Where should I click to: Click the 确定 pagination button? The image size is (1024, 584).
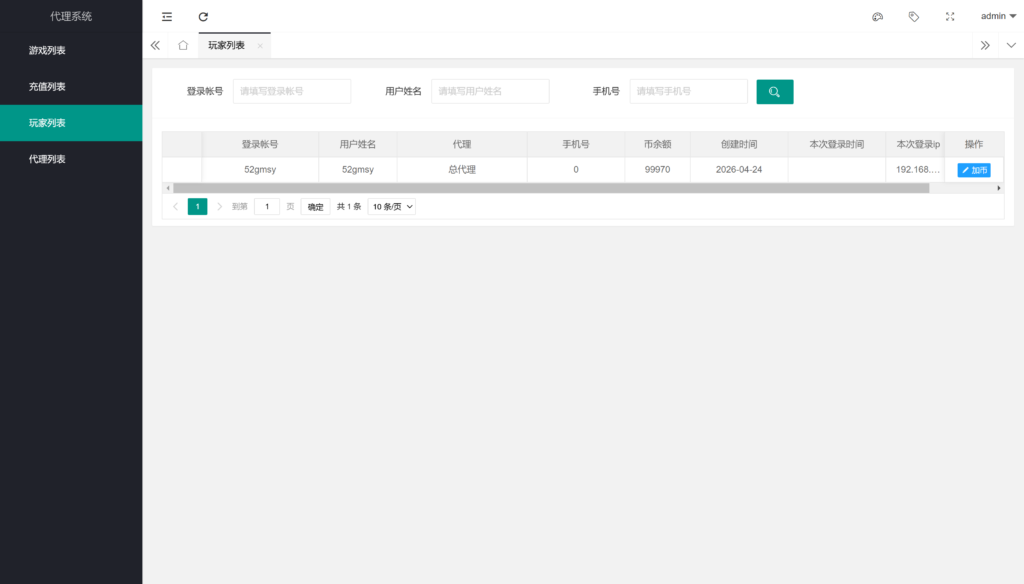[315, 207]
